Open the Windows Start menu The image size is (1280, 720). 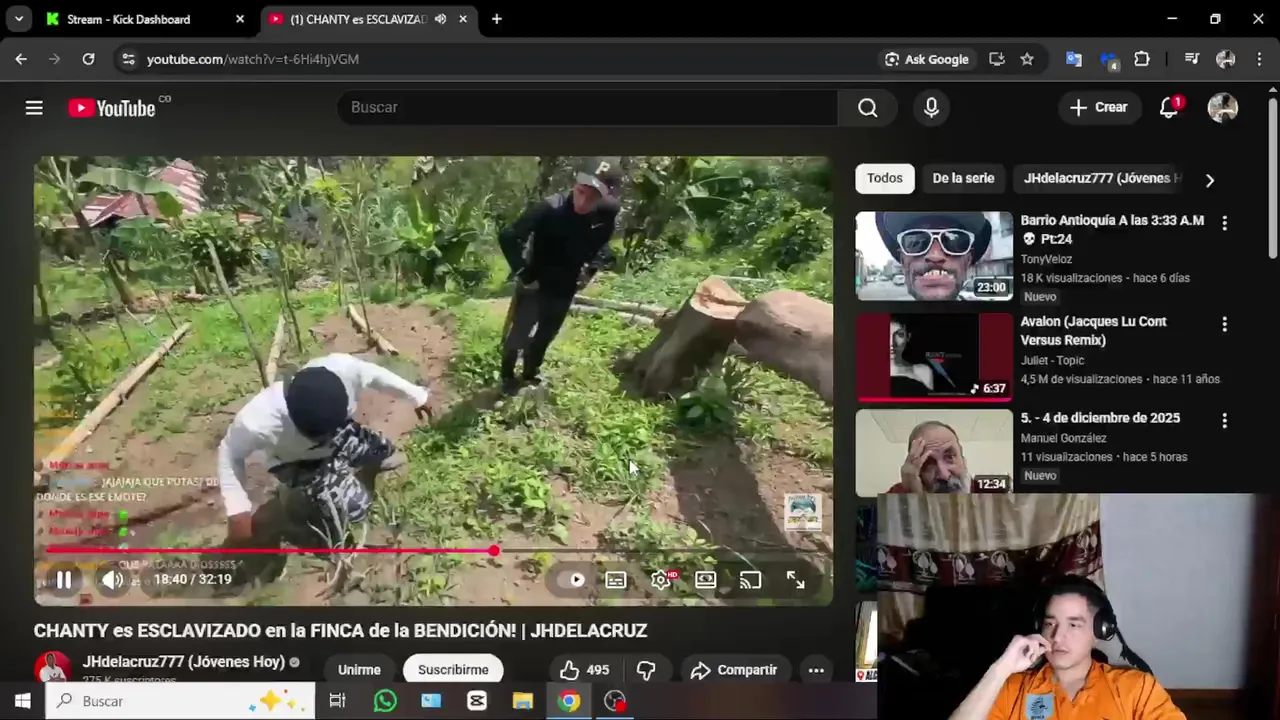click(22, 701)
